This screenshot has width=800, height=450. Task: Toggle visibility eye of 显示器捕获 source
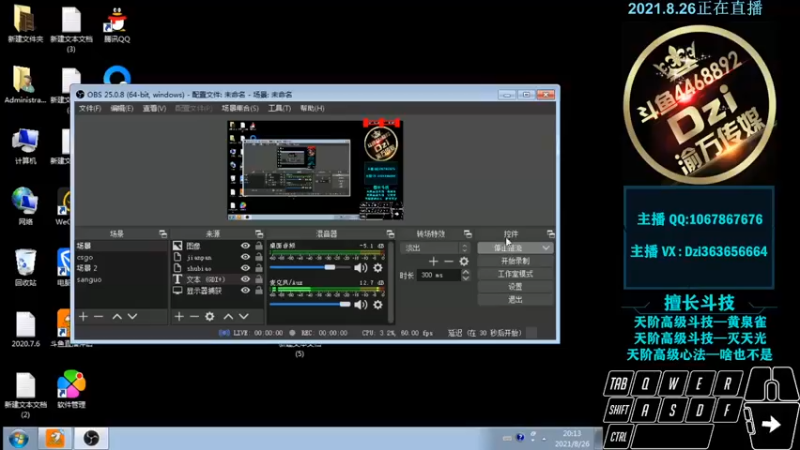pos(245,290)
